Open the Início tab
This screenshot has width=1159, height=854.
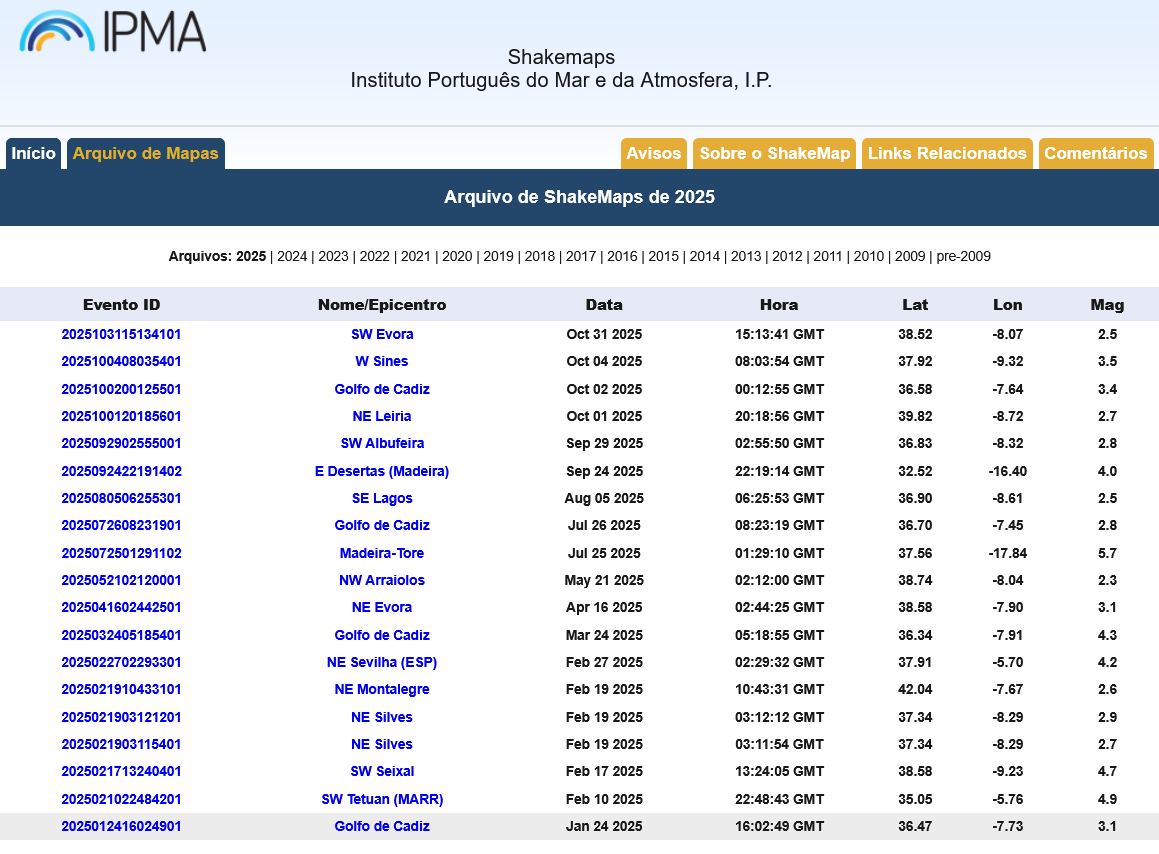(33, 154)
